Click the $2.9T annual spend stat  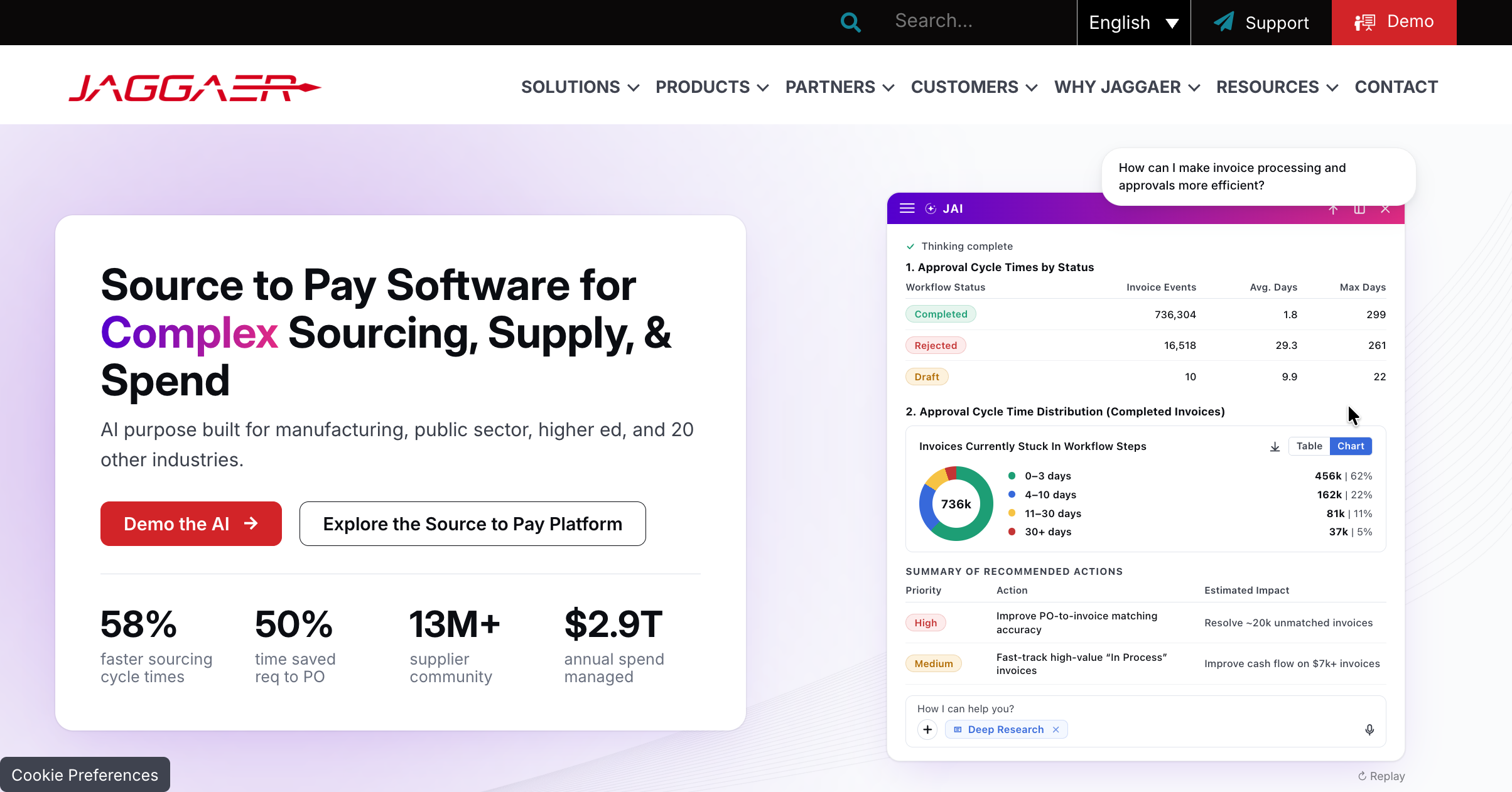point(614,646)
